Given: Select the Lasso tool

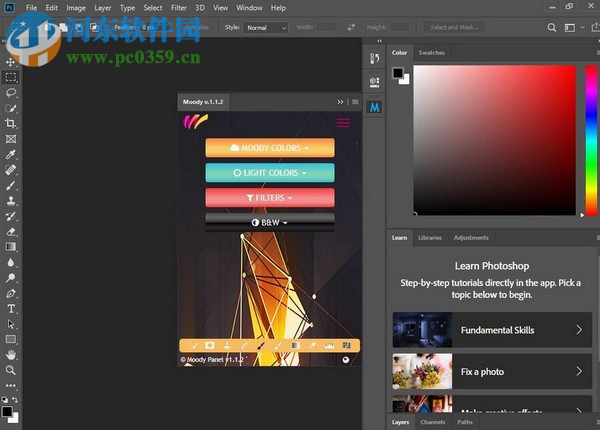Looking at the screenshot, I should tap(11, 92).
